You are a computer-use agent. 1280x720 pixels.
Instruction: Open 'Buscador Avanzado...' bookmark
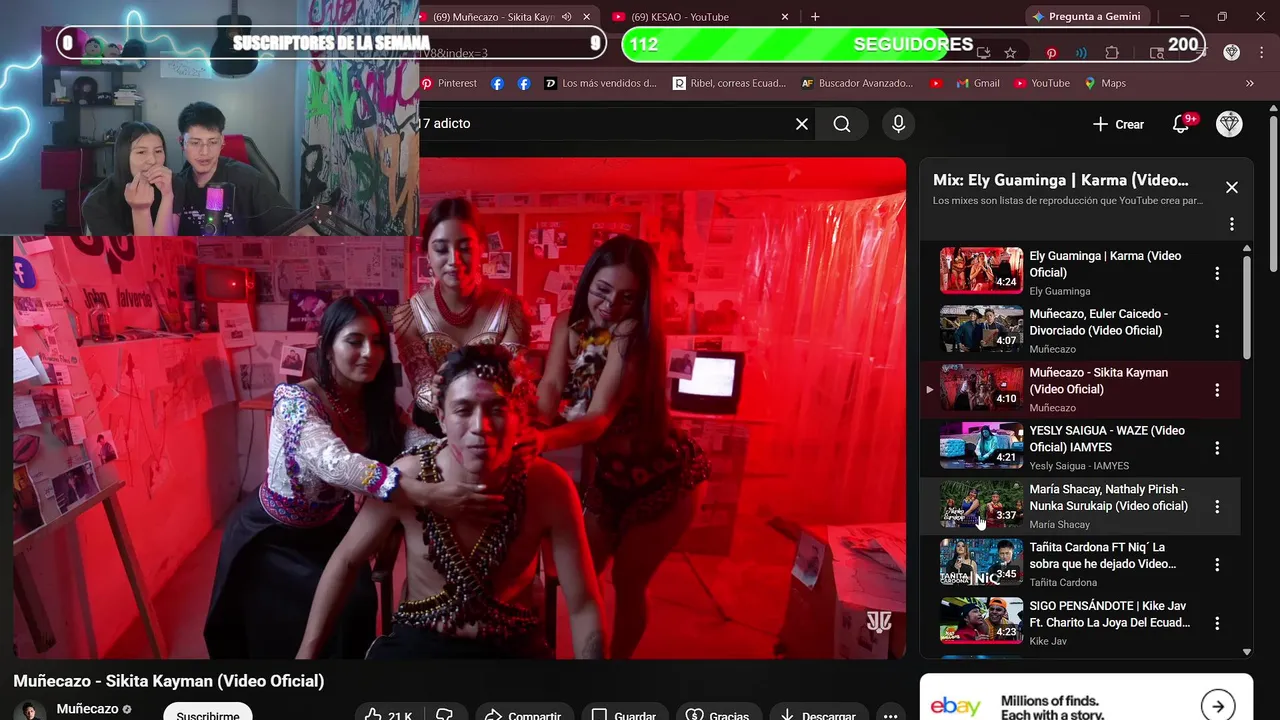click(858, 83)
